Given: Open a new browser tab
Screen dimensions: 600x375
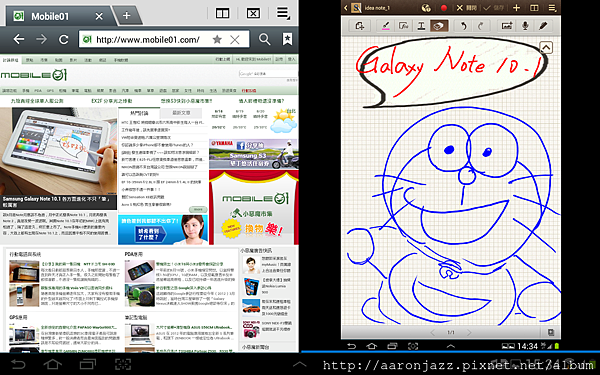Looking at the screenshot, I should pyautogui.click(x=127, y=16).
